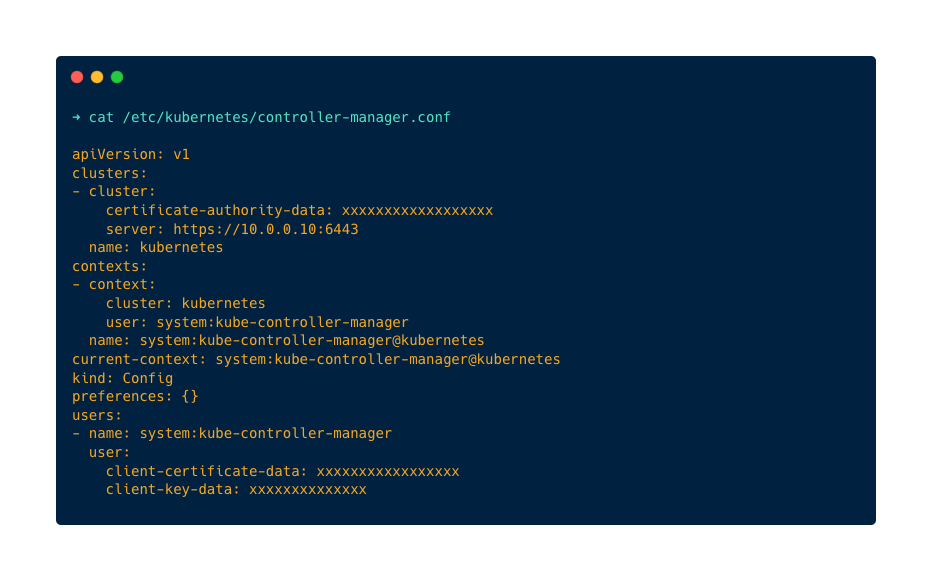Click the client-key-data masked value

(308, 489)
